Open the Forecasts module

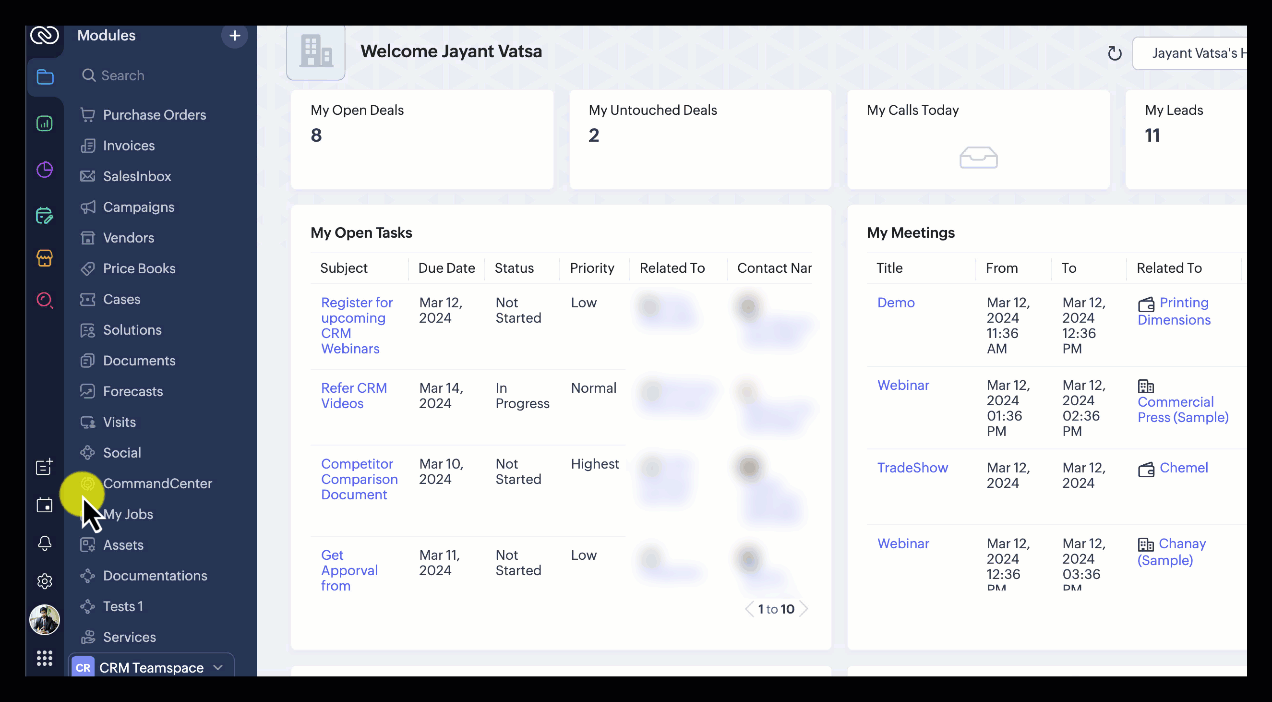pyautogui.click(x=132, y=391)
